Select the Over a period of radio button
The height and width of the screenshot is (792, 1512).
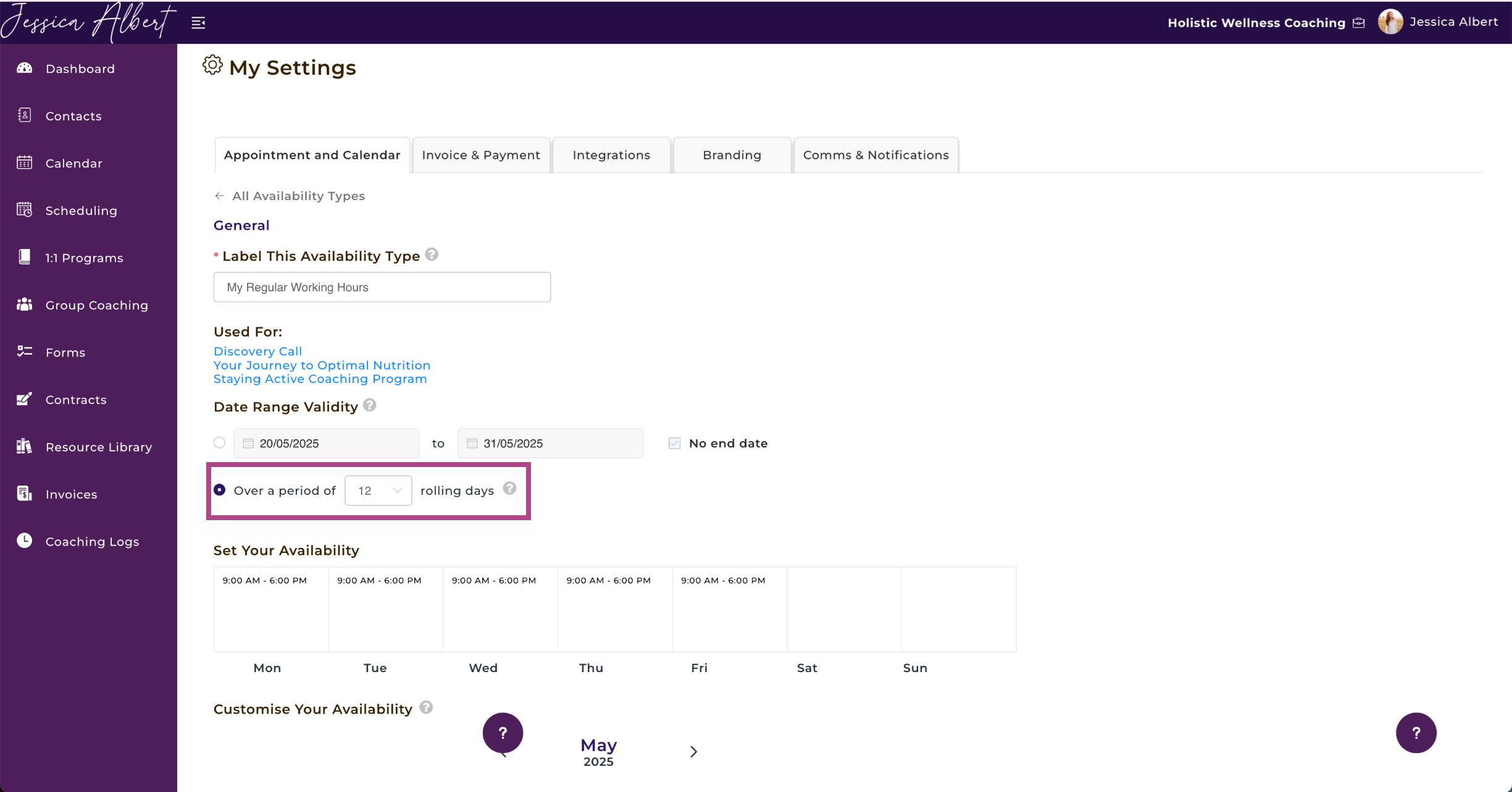pyautogui.click(x=219, y=490)
